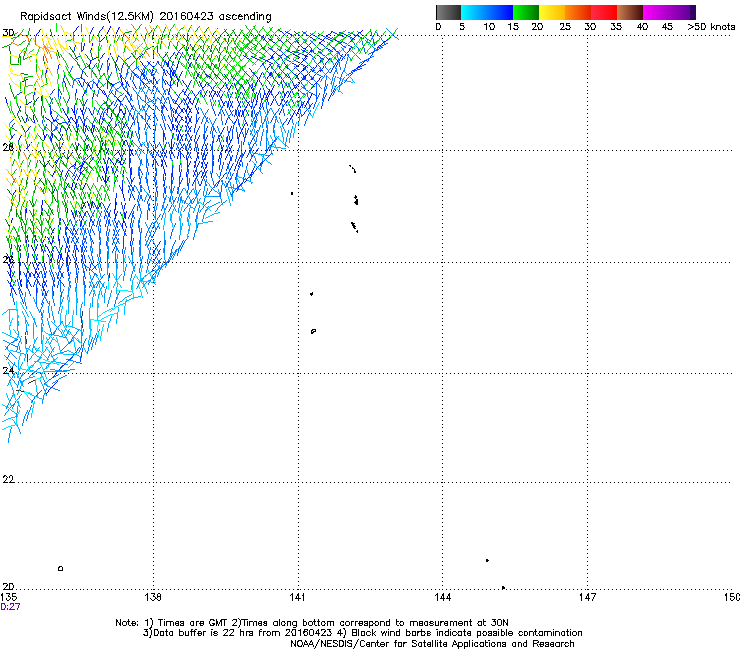Click the credit 'NOAA/NESDIS/Center for Satellite Applications and Research'
The height and width of the screenshot is (650, 740).
pos(432,644)
